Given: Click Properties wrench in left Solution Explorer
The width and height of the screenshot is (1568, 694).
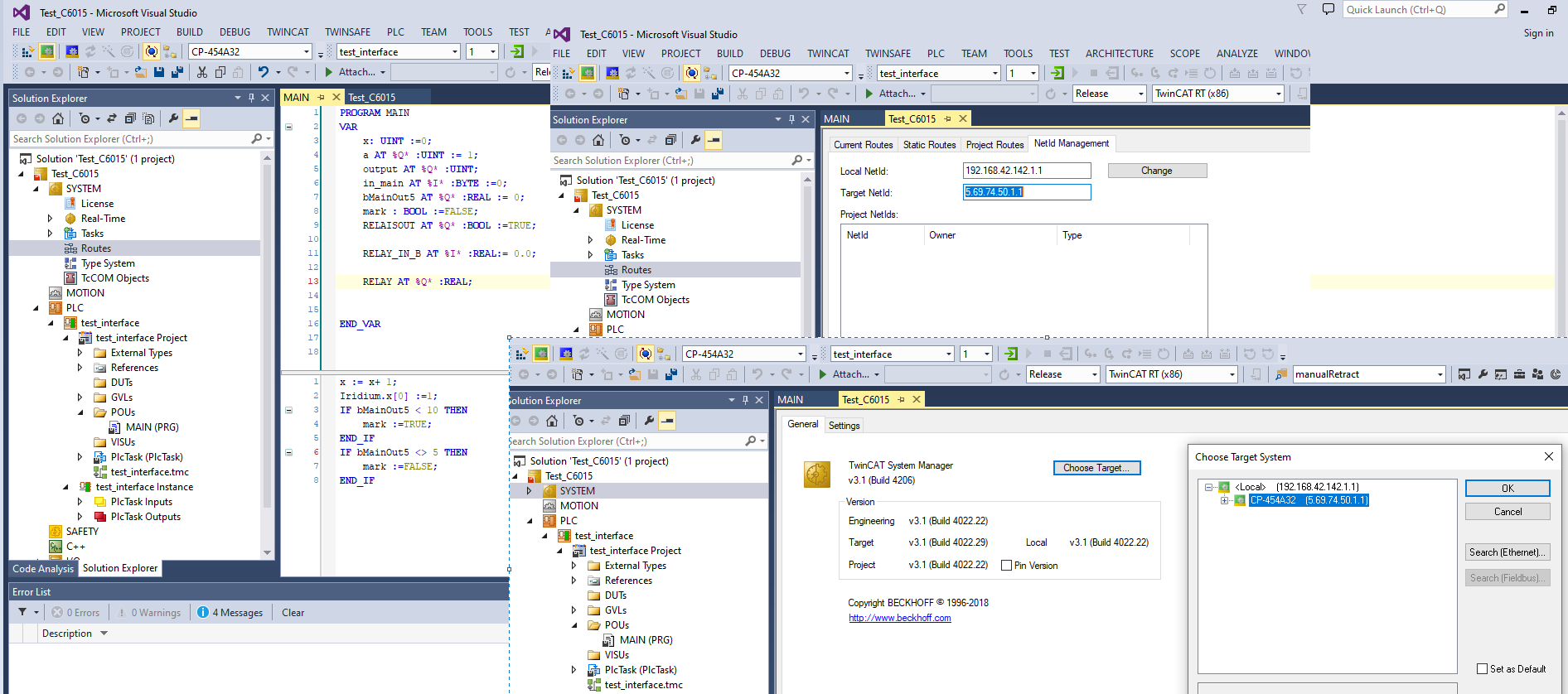Looking at the screenshot, I should click(172, 118).
